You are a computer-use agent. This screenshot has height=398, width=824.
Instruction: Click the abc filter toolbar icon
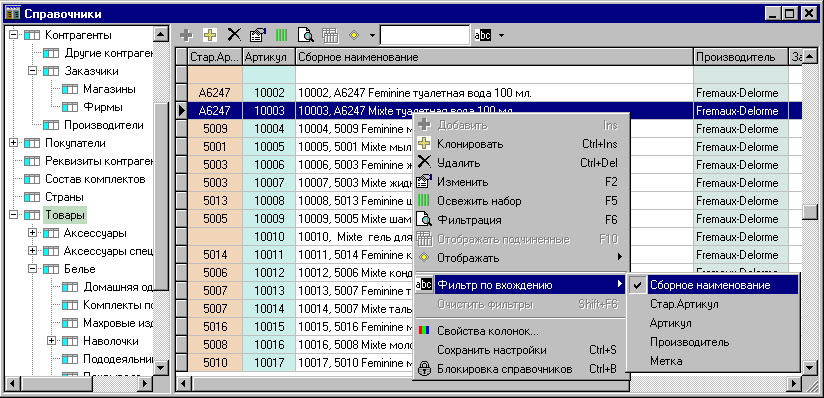(x=482, y=35)
